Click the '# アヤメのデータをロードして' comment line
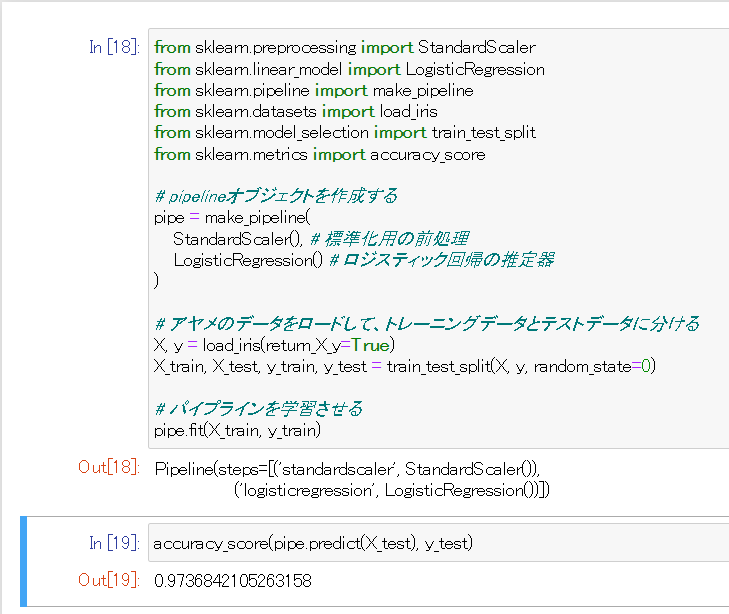Image resolution: width=729 pixels, height=614 pixels. click(x=427, y=324)
